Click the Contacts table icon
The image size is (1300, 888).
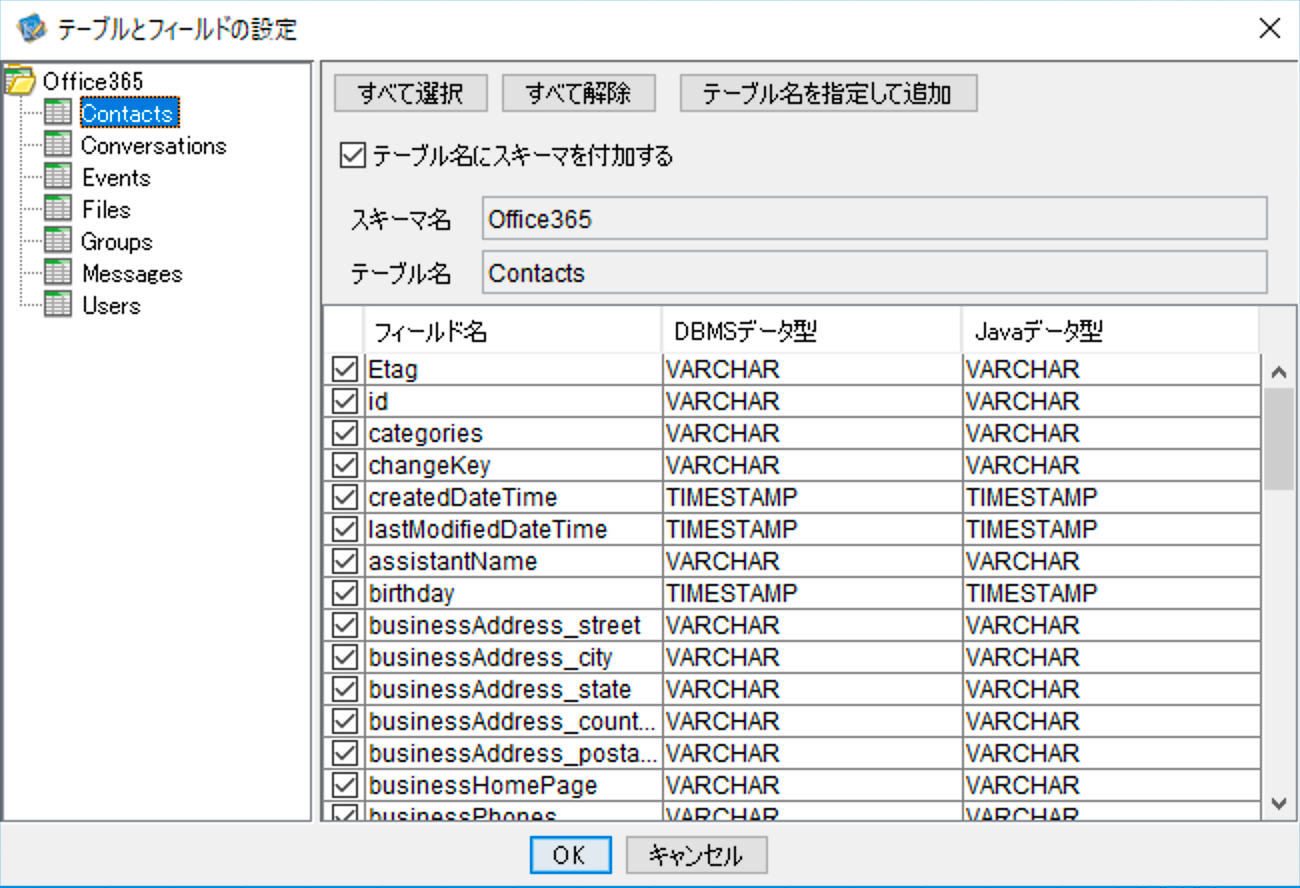(x=58, y=113)
